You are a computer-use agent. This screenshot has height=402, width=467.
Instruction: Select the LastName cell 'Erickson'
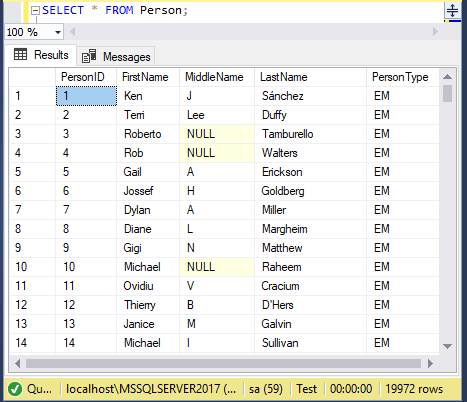310,172
